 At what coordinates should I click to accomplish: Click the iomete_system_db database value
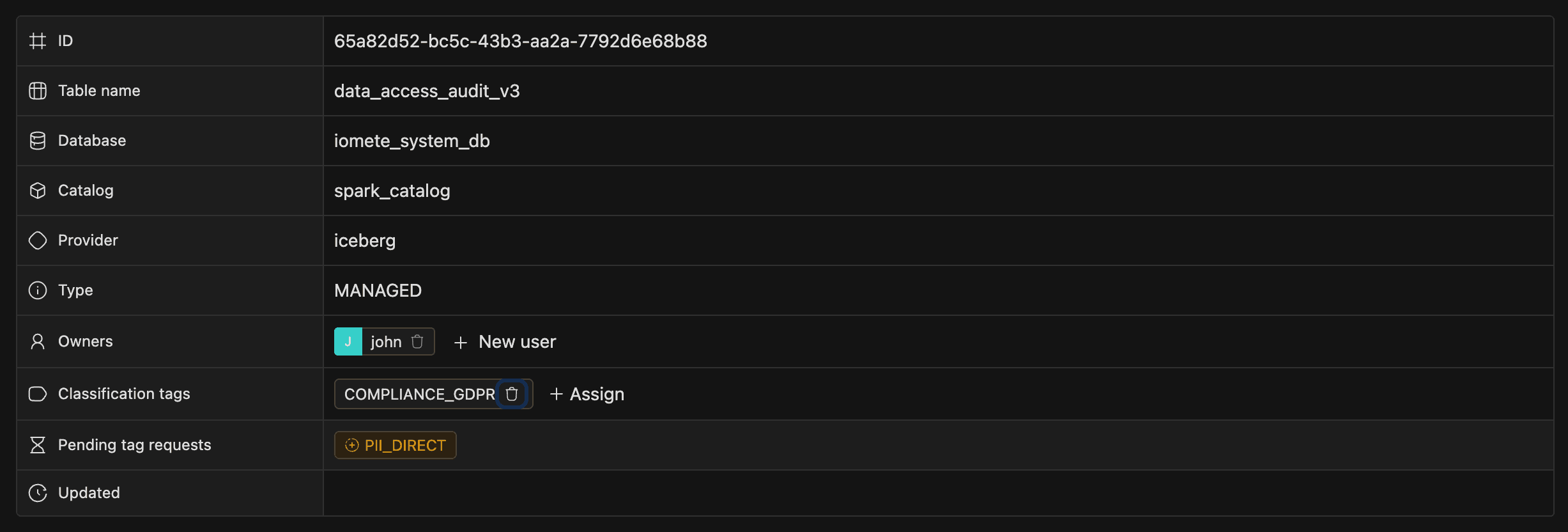coord(411,141)
